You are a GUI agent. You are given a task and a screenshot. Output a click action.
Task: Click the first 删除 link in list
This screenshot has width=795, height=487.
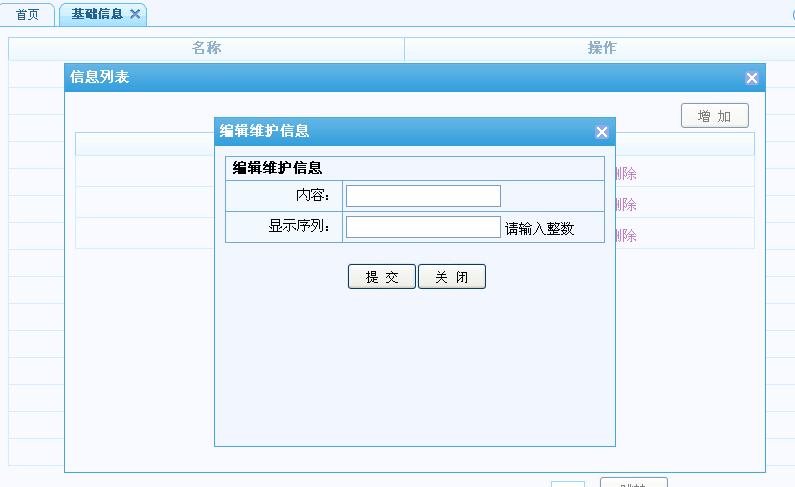pyautogui.click(x=626, y=173)
